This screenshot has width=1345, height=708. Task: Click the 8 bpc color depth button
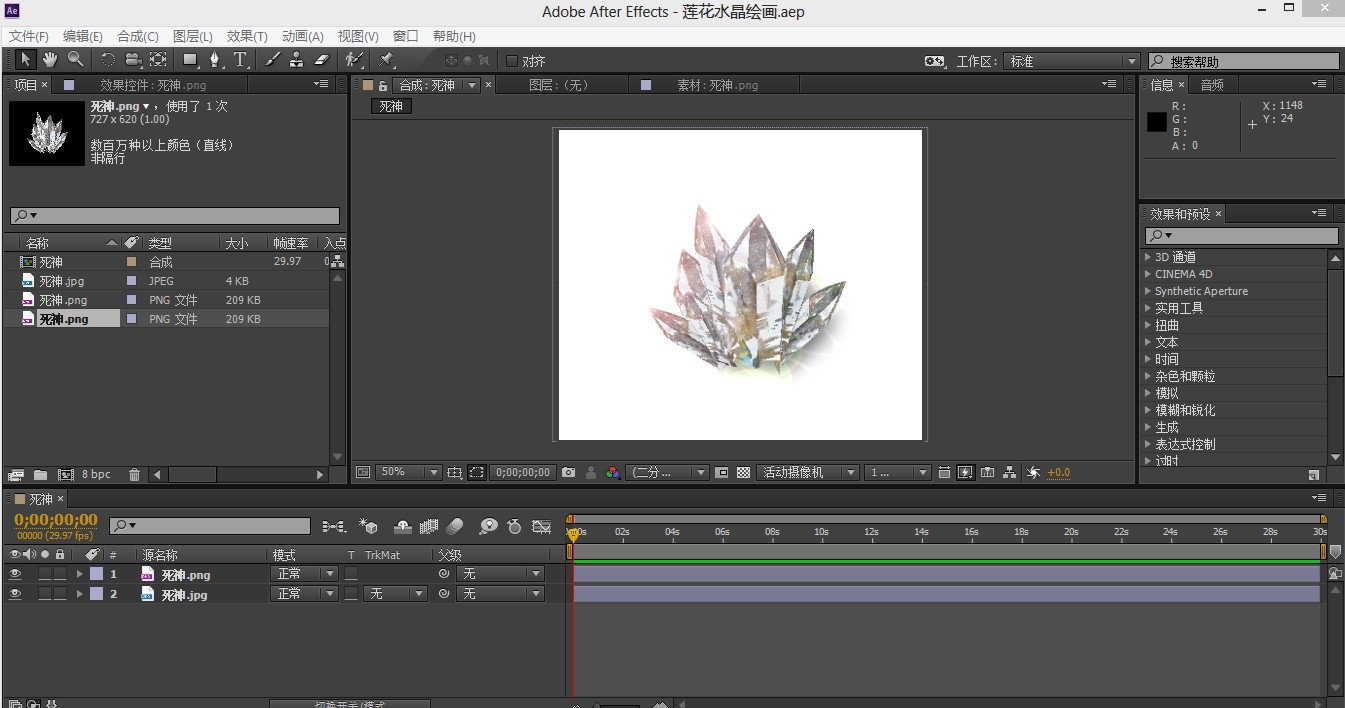point(97,475)
